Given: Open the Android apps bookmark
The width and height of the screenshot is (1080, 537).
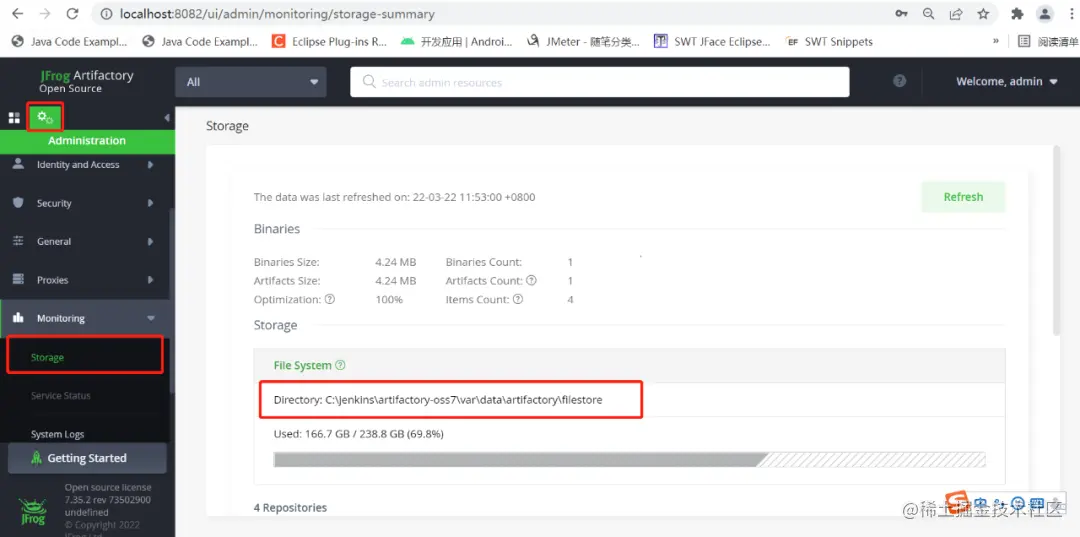Looking at the screenshot, I should coord(457,41).
